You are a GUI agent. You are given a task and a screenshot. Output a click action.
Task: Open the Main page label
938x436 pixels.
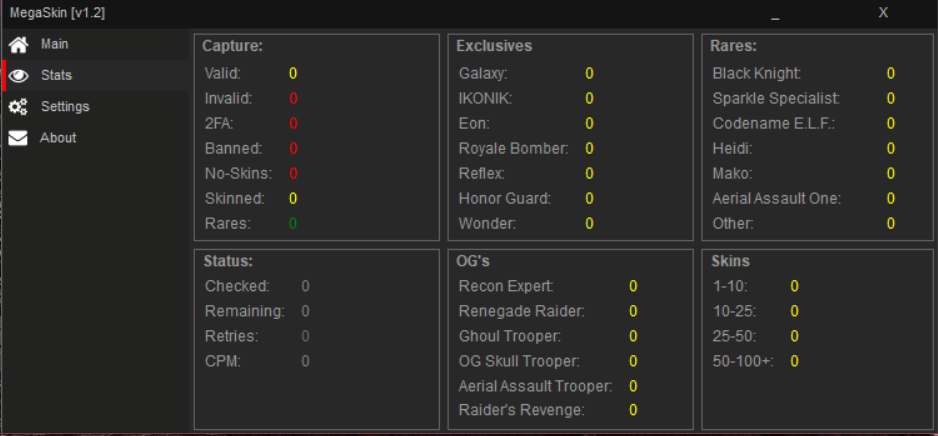click(x=54, y=45)
